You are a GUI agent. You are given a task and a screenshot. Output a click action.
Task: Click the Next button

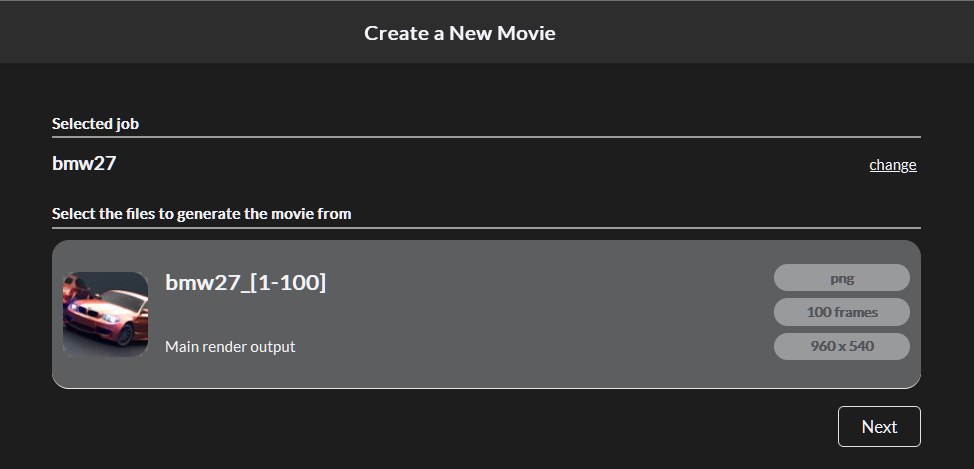(879, 427)
